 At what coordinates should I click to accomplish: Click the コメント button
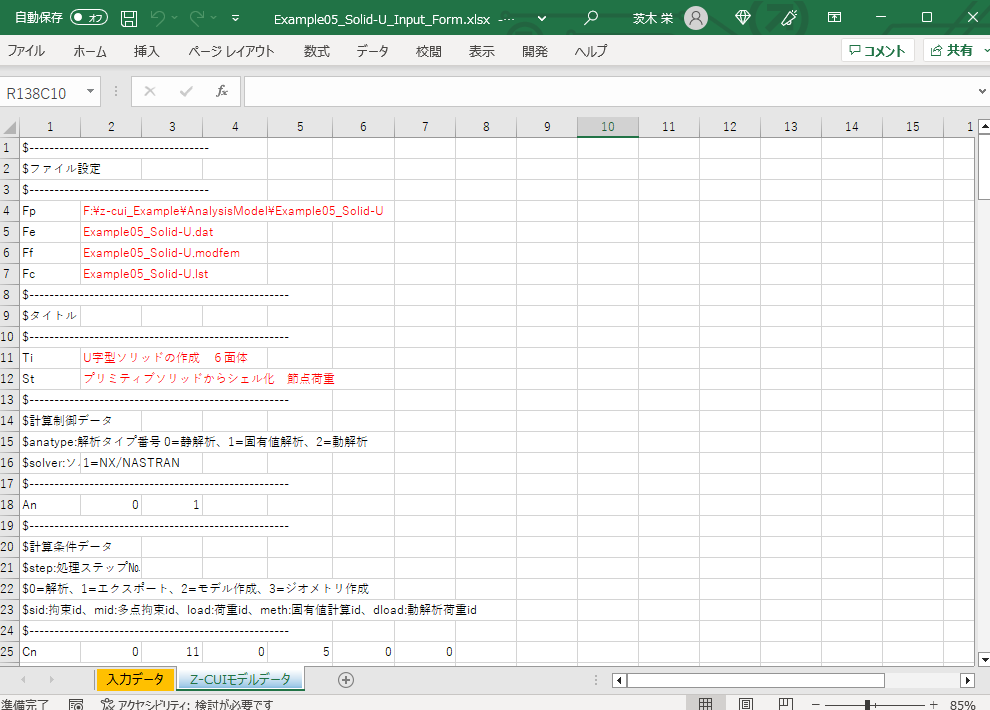pyautogui.click(x=877, y=49)
